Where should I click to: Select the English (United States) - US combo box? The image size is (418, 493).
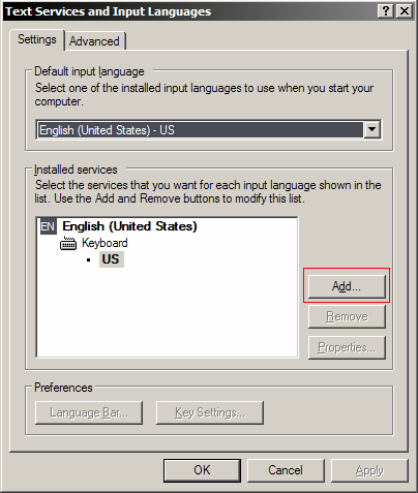[x=209, y=130]
